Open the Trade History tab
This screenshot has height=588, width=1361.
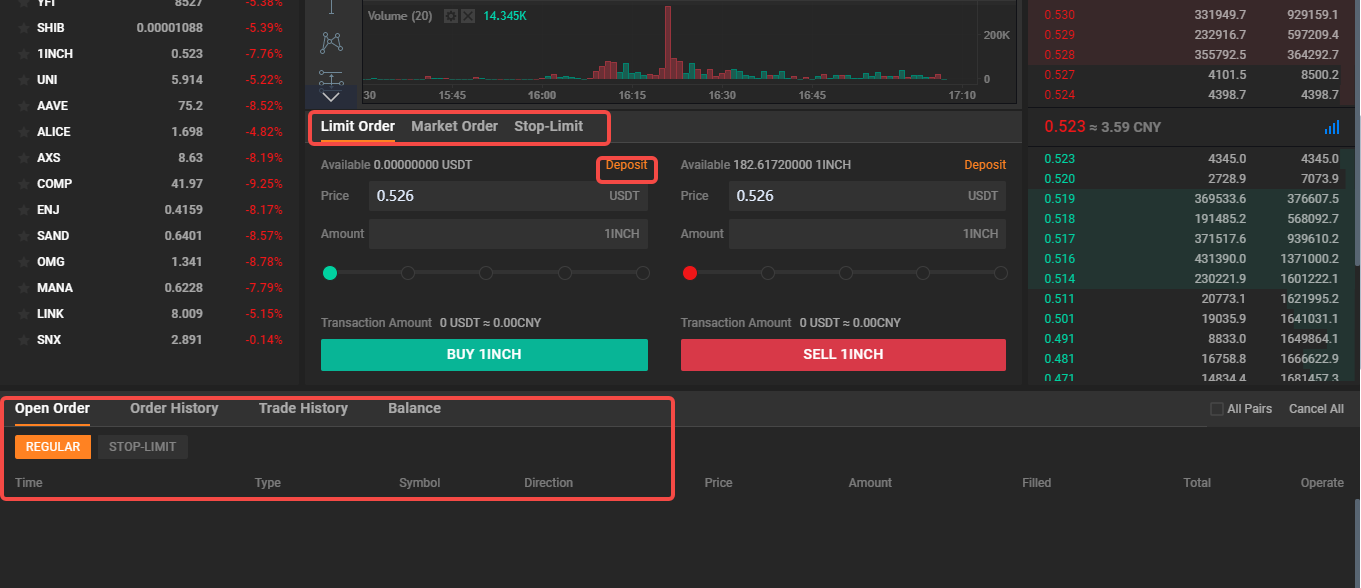pos(303,408)
